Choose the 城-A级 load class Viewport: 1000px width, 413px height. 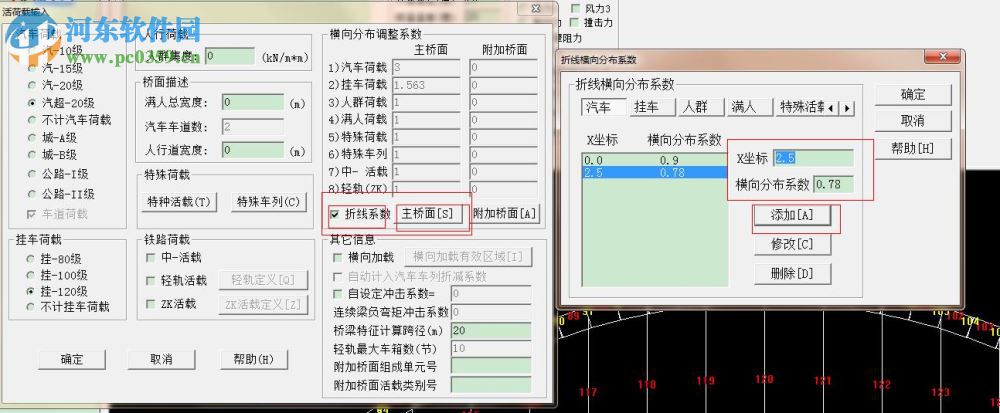(31, 138)
